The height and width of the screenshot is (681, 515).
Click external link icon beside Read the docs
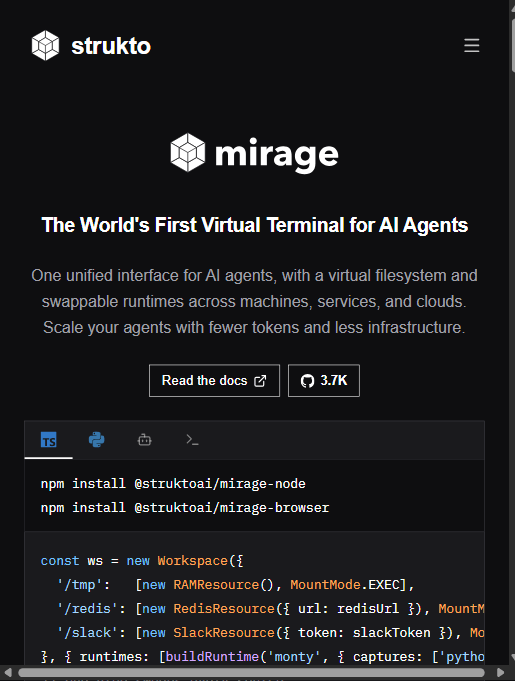coord(260,381)
